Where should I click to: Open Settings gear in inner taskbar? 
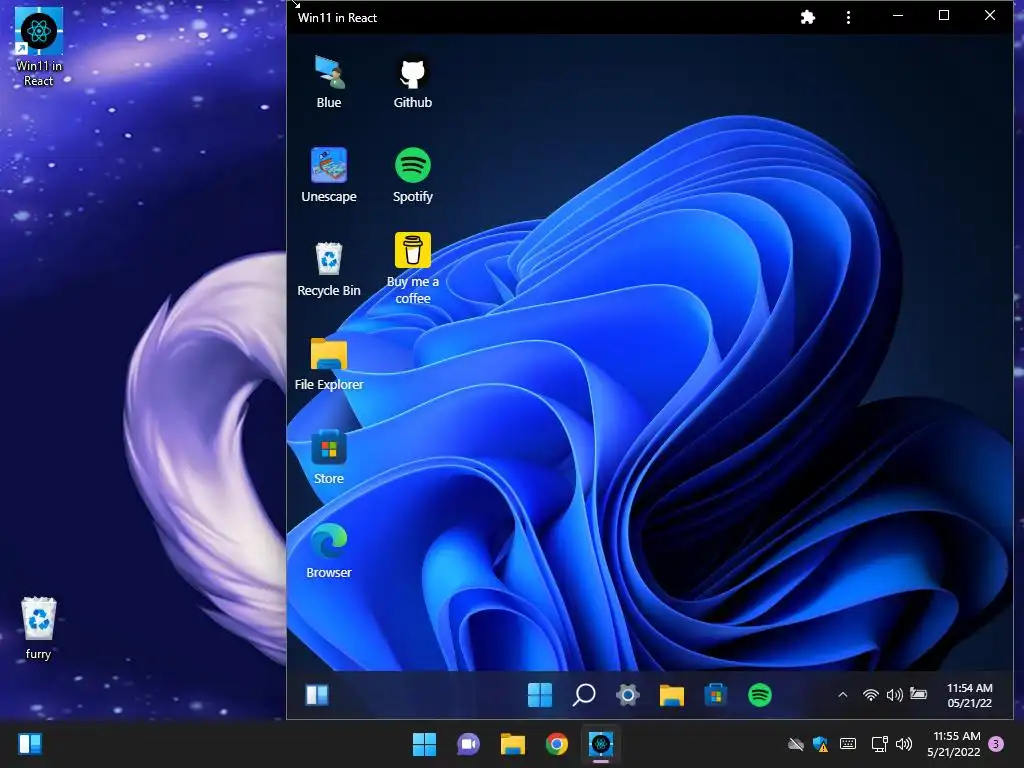point(628,695)
